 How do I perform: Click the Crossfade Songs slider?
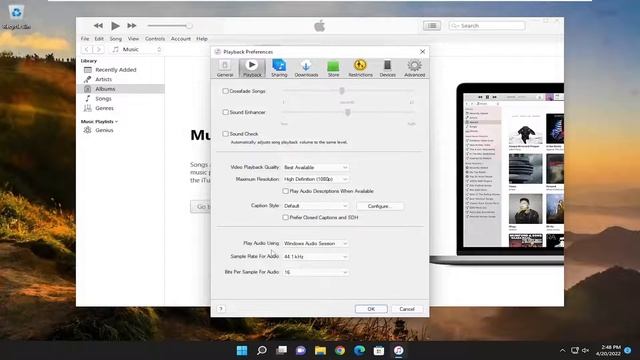348,91
